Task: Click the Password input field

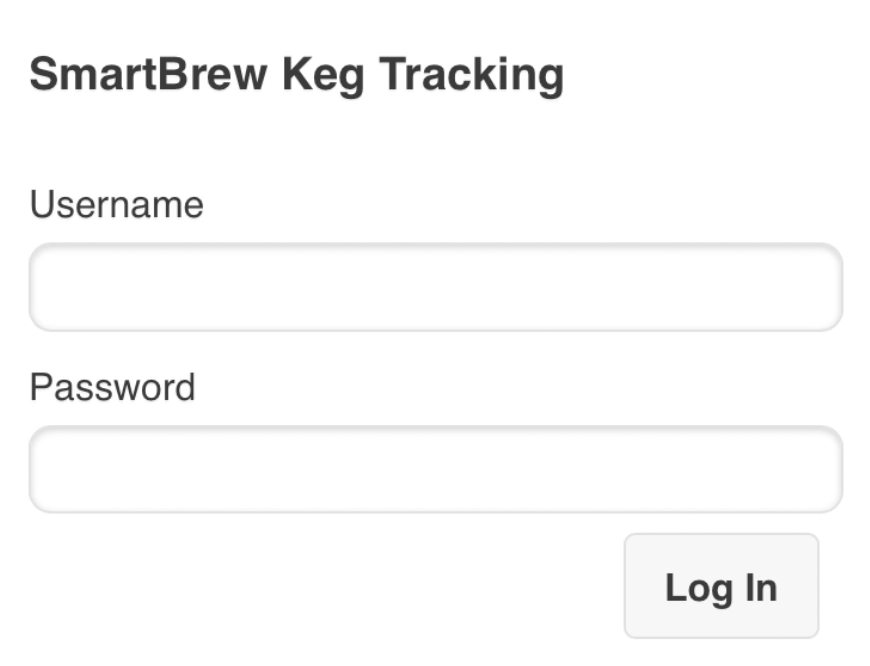Action: 435,469
